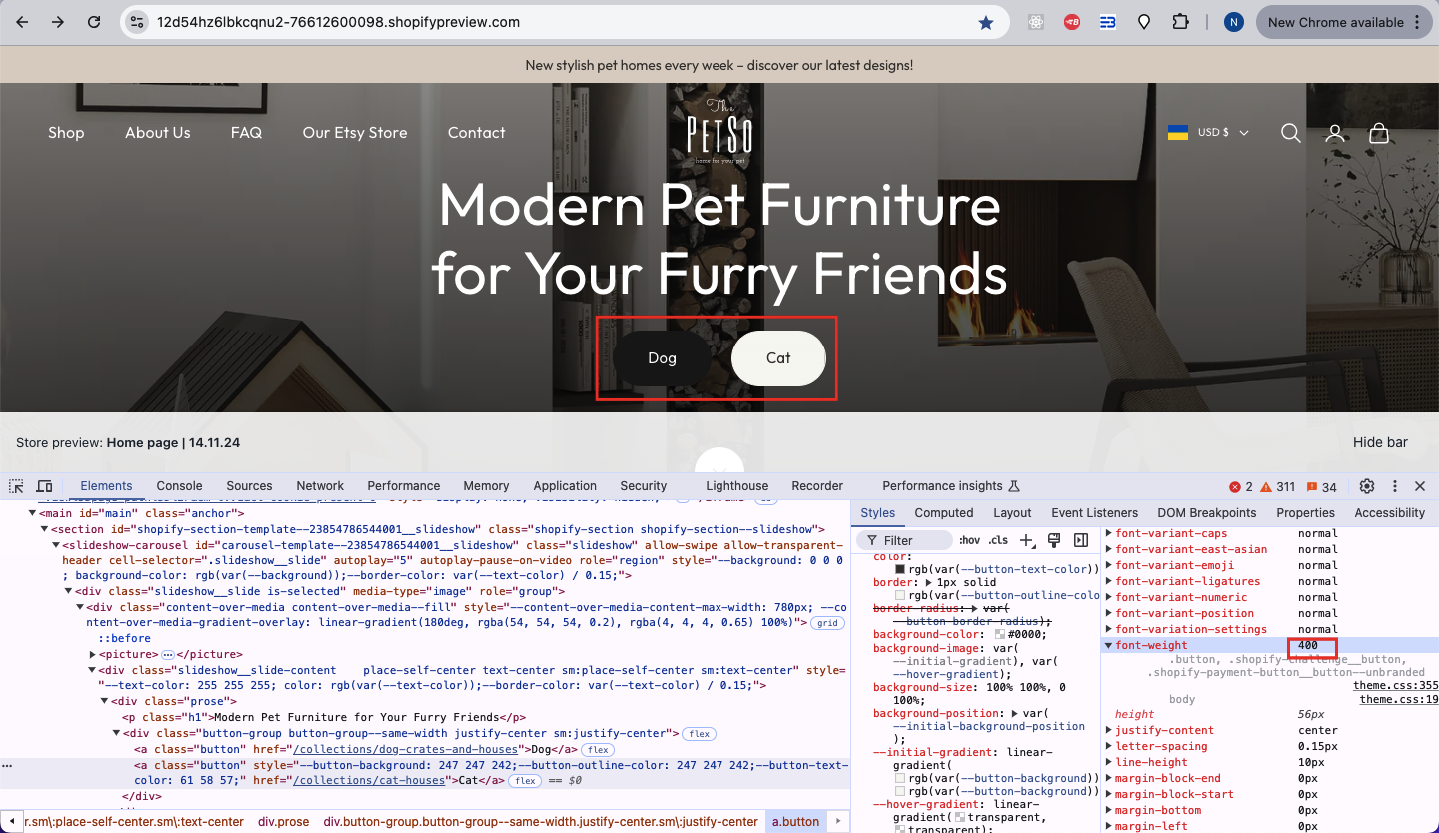Click the bookmark star in address bar
The height and width of the screenshot is (833, 1439).
pyautogui.click(x=986, y=22)
